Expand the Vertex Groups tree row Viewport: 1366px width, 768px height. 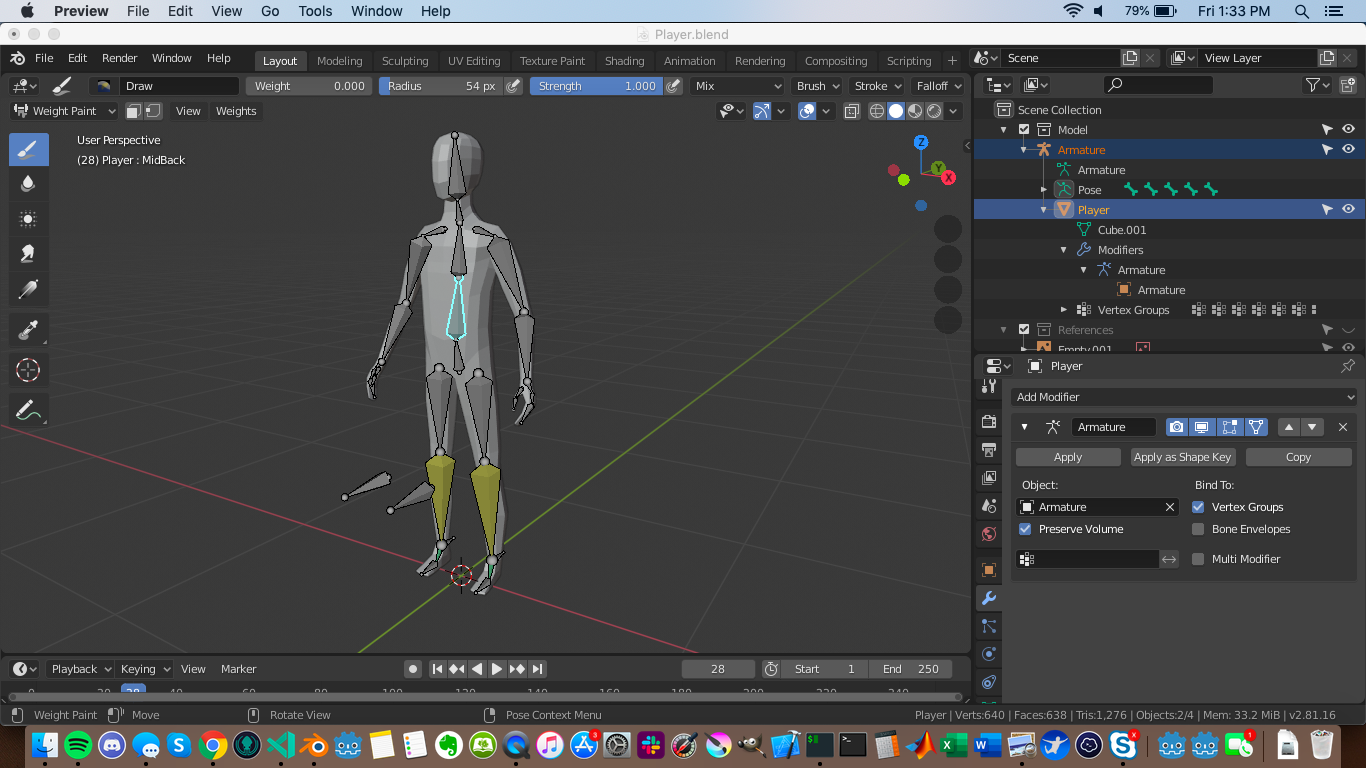coord(1064,310)
